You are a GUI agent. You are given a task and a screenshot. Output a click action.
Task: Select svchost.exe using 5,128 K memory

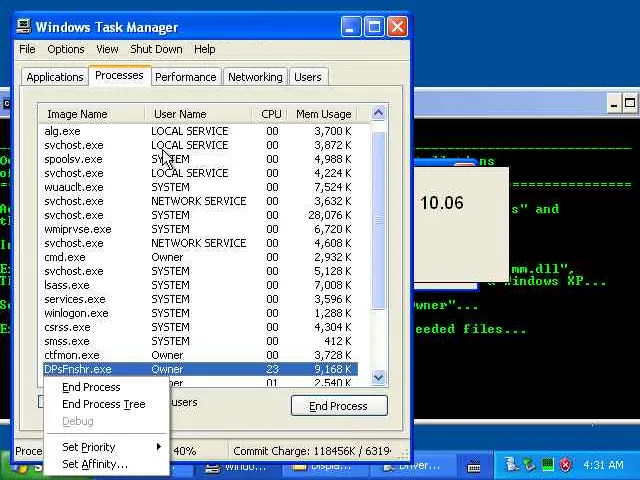(200, 271)
